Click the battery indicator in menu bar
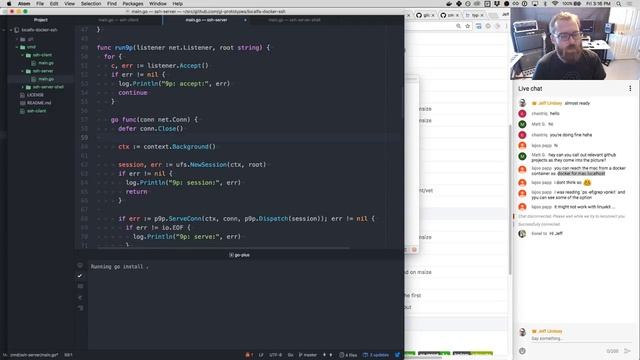640x360 pixels. click(572, 3)
